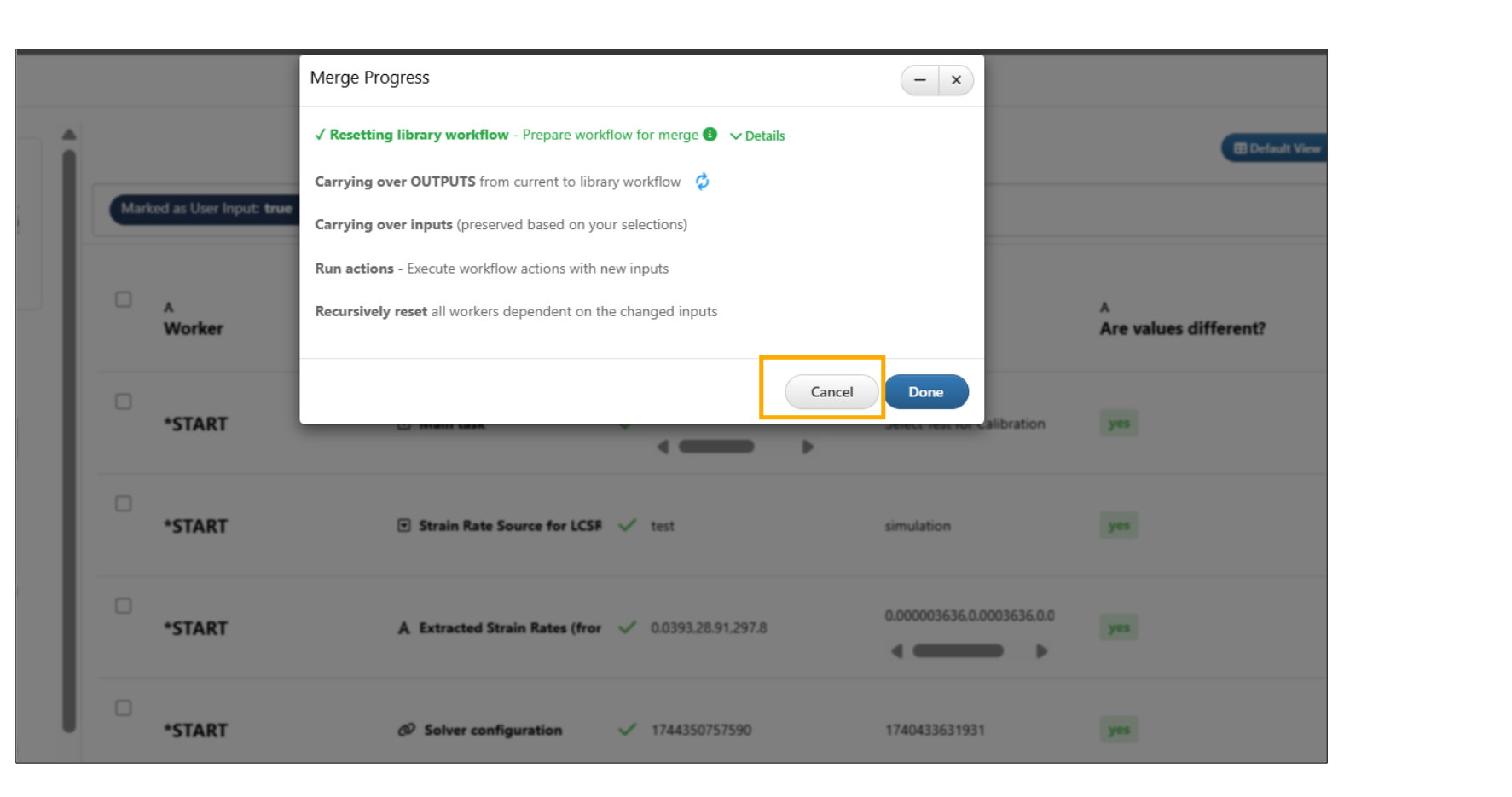Click the horizontal scroll thumb in the first *START row

point(716,447)
